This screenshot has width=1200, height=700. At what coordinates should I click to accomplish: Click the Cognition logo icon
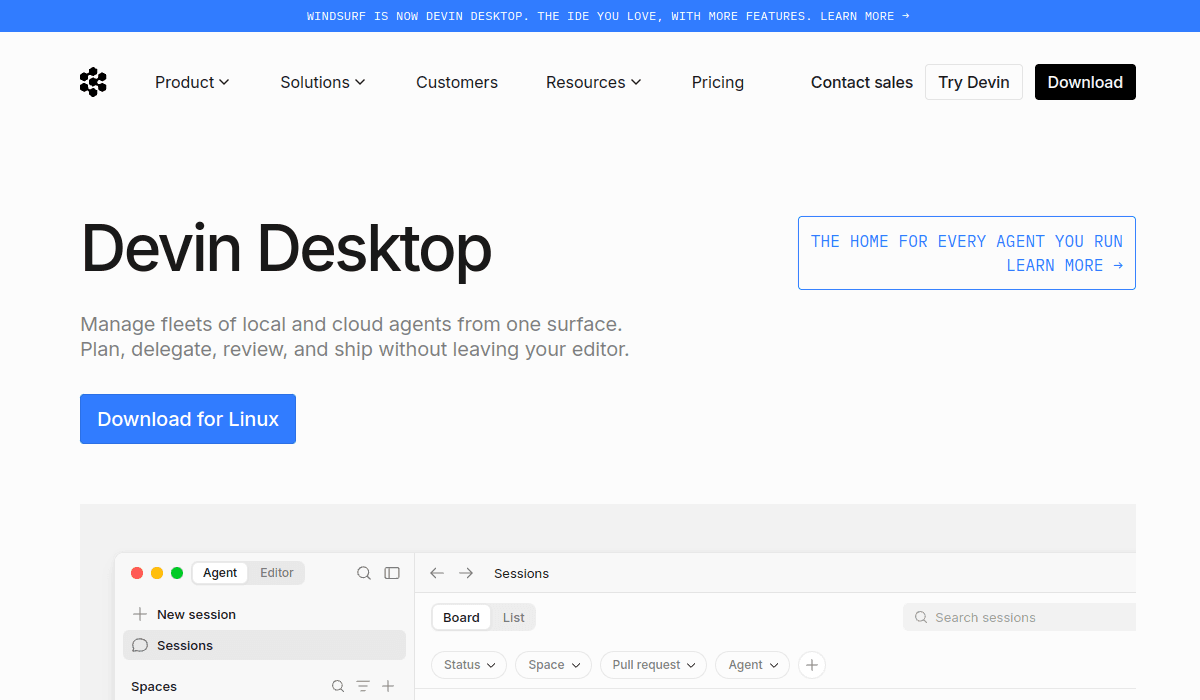coord(93,82)
